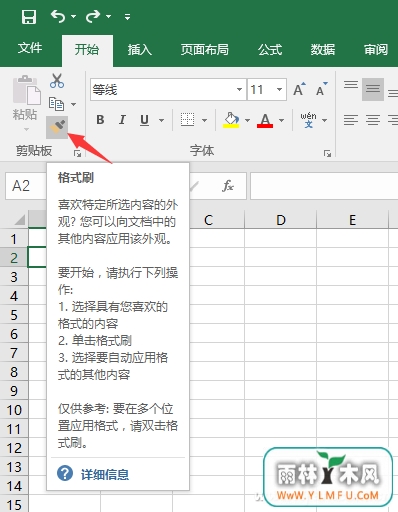
Task: Open the 公式 ribbon tab
Action: tap(270, 50)
